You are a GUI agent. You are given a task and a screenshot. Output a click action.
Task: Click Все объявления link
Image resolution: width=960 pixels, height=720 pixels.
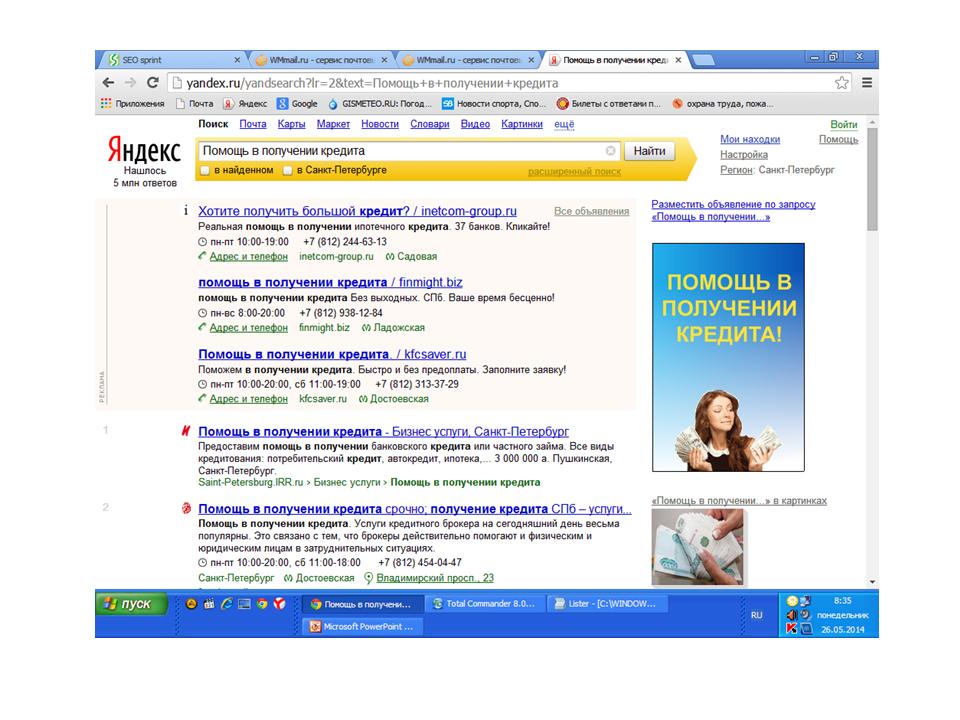[x=591, y=211]
